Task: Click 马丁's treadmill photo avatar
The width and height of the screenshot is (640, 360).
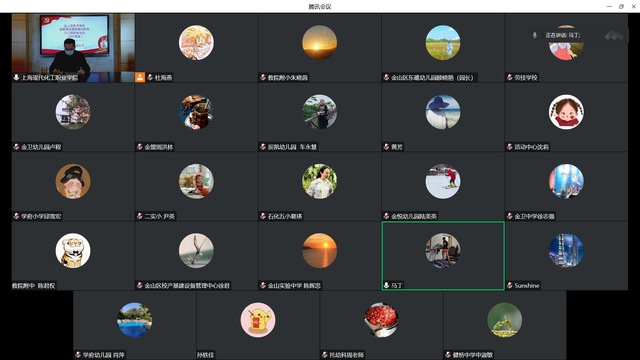Action: click(x=443, y=251)
